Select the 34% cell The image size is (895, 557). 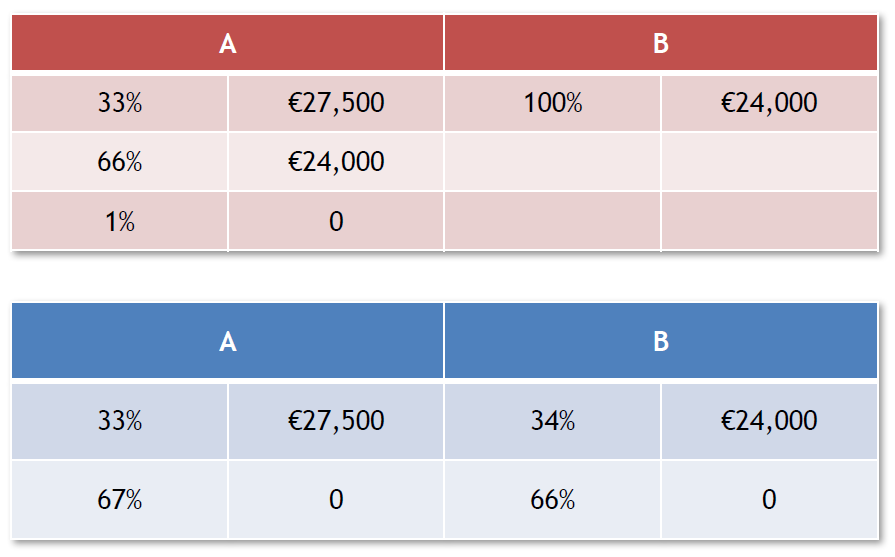(x=553, y=421)
